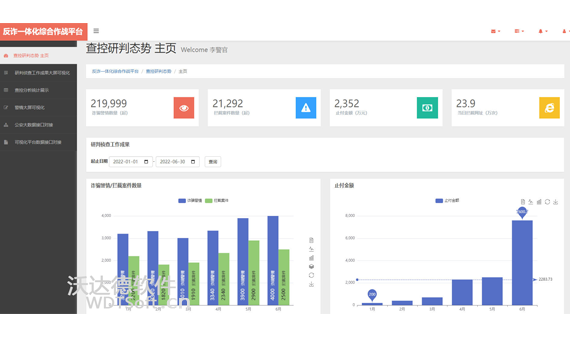Download 止付金额 chart as image
The image size is (570, 360).
[x=555, y=202]
